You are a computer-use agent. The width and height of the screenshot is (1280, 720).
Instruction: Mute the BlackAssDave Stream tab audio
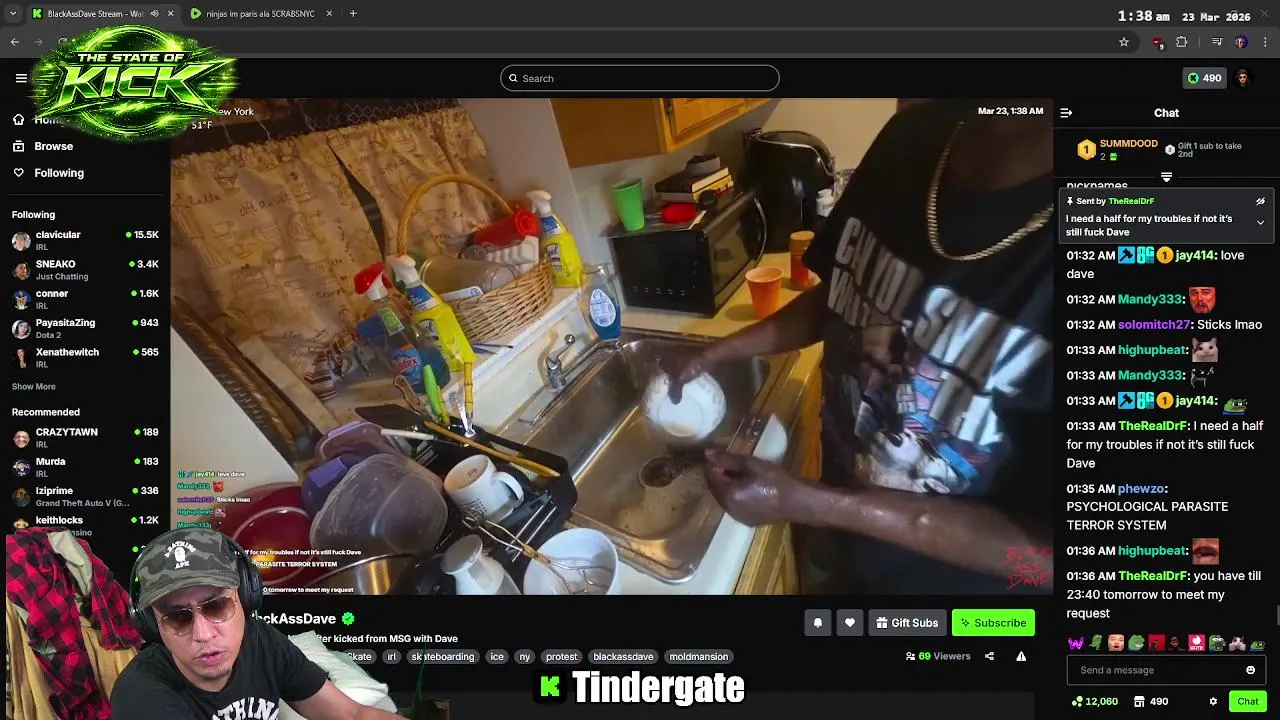click(154, 14)
